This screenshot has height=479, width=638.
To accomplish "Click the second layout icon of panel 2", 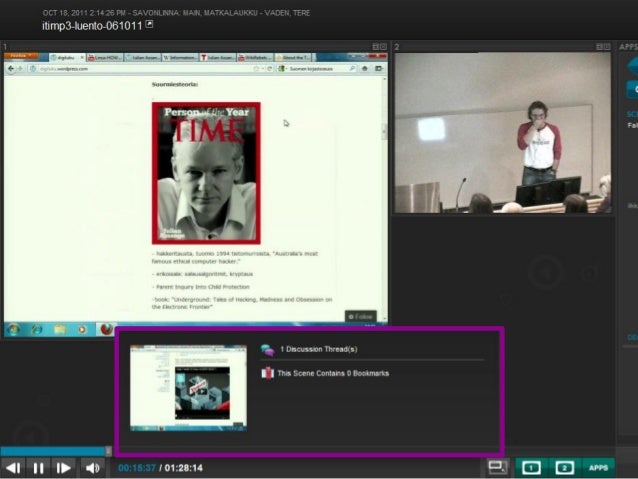I will (607, 47).
